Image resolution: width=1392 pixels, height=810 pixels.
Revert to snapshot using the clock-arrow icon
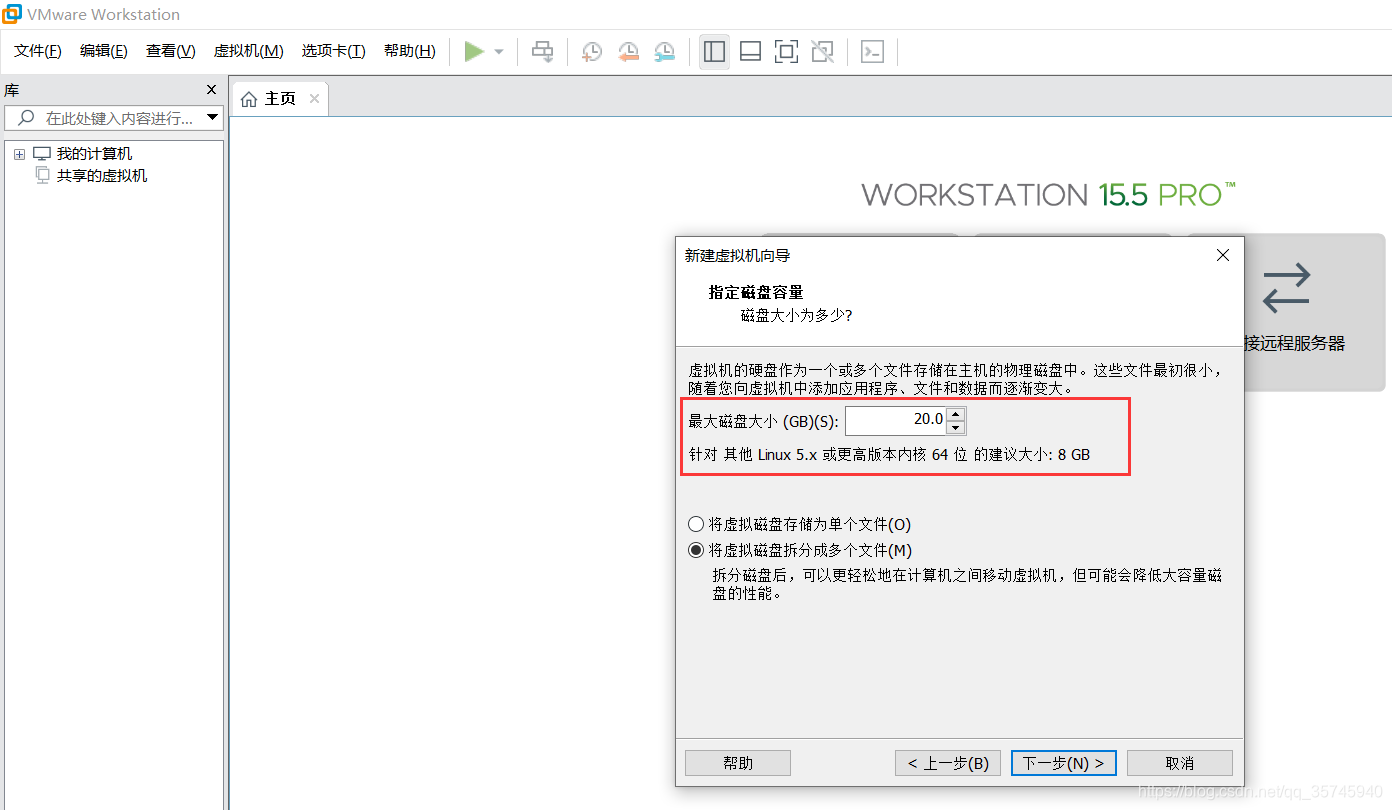tap(628, 52)
